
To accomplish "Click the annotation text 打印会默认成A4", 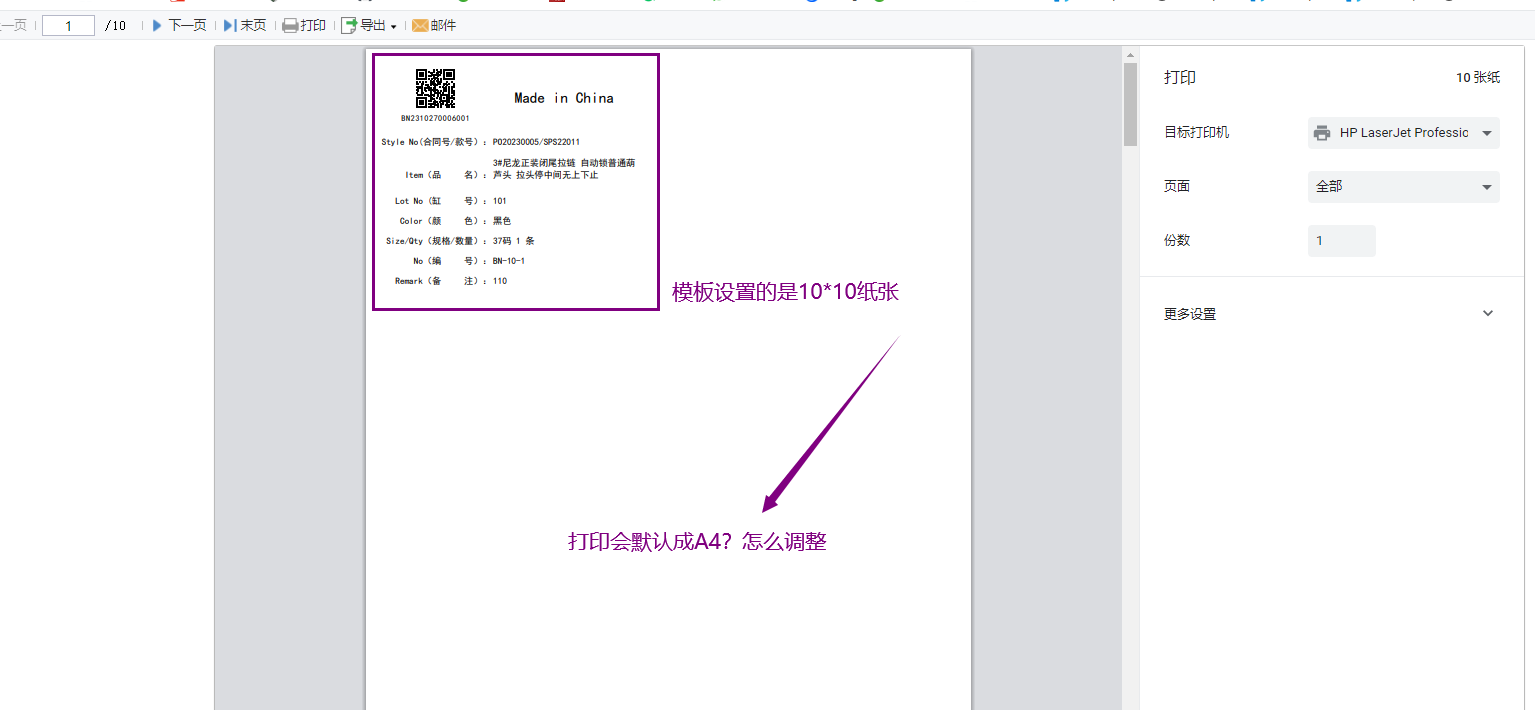I will [697, 542].
